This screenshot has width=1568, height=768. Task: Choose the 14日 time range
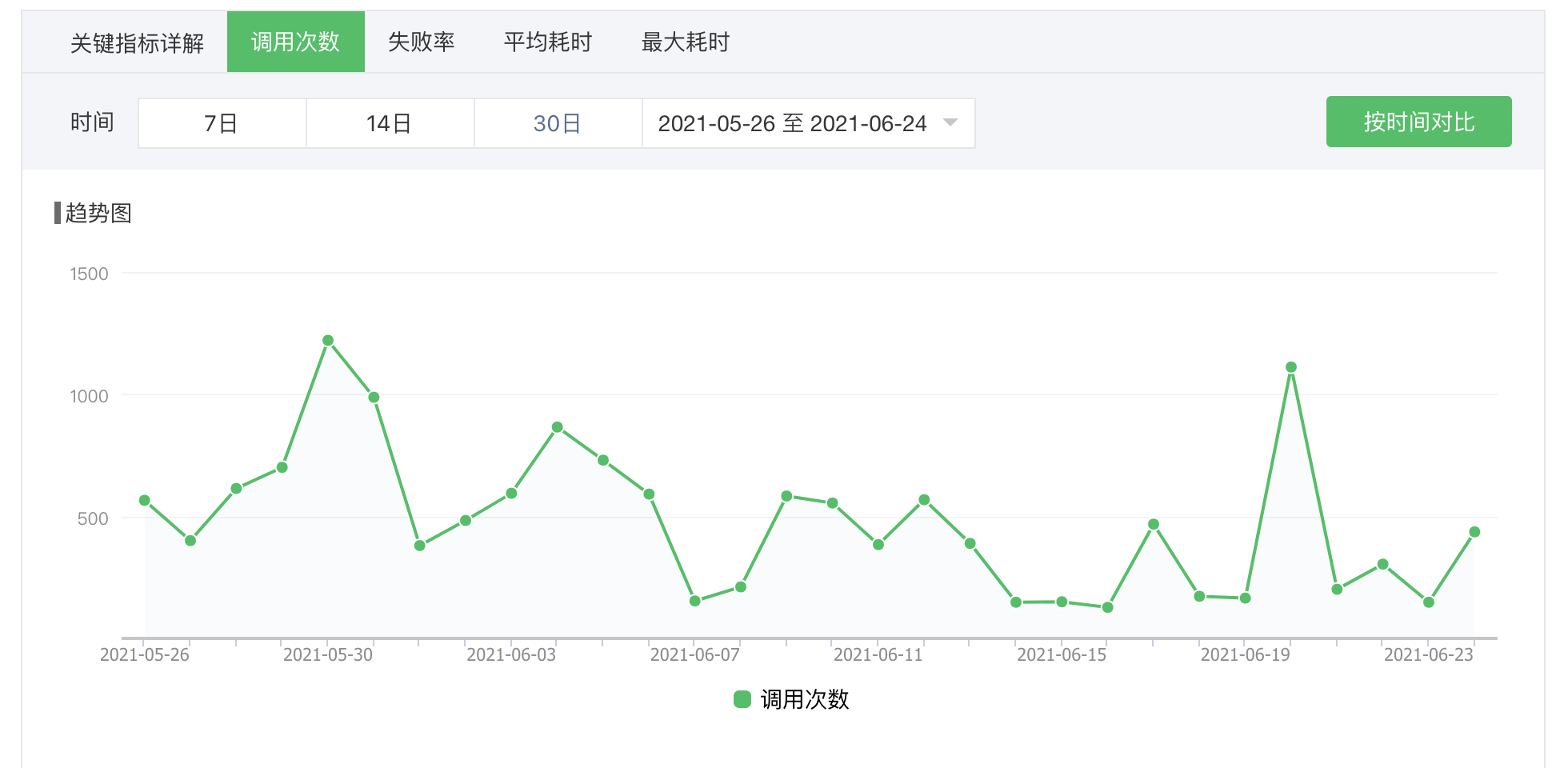[x=390, y=123]
